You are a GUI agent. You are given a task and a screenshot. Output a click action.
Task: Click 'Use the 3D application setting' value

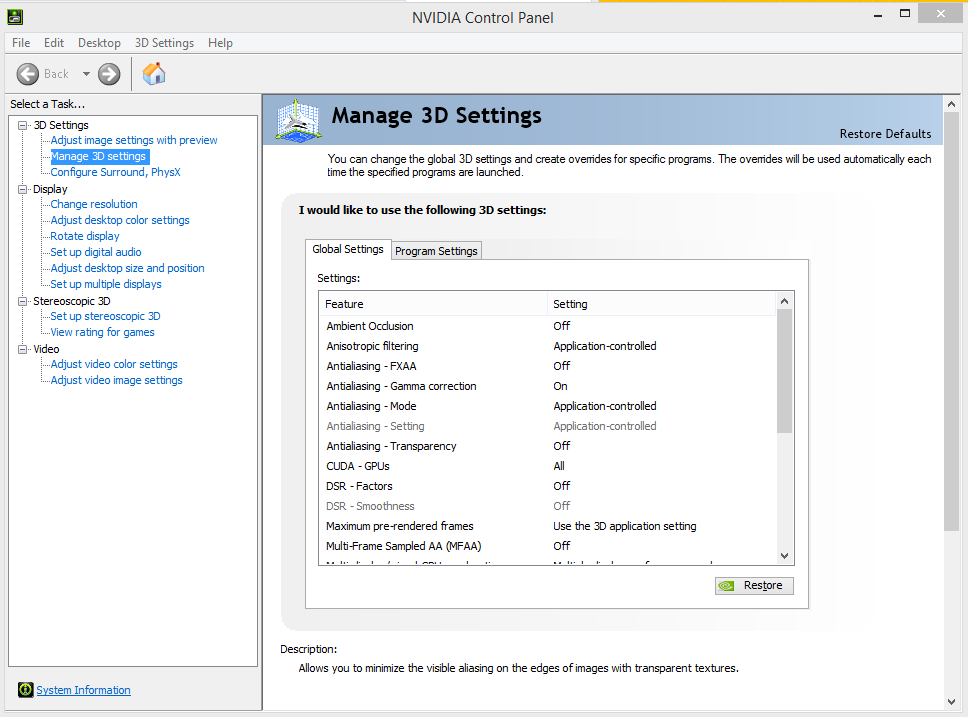(x=625, y=526)
